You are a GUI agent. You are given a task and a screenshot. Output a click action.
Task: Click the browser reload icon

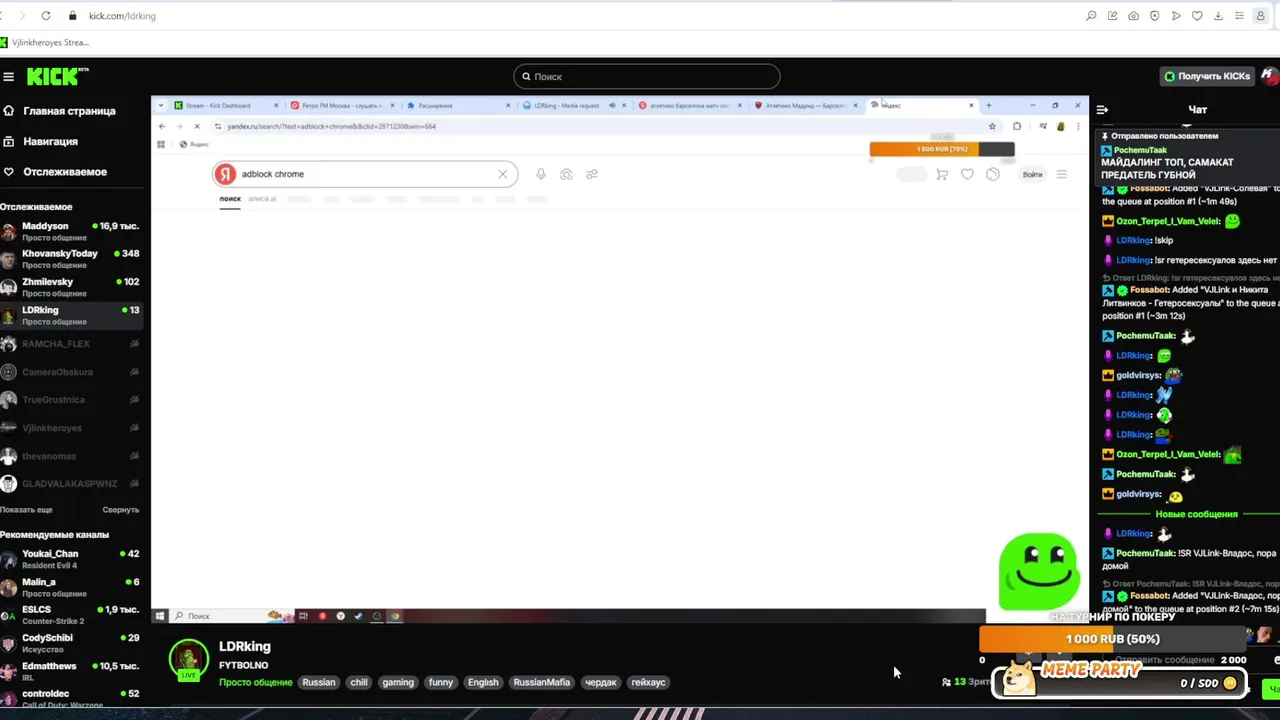46,16
